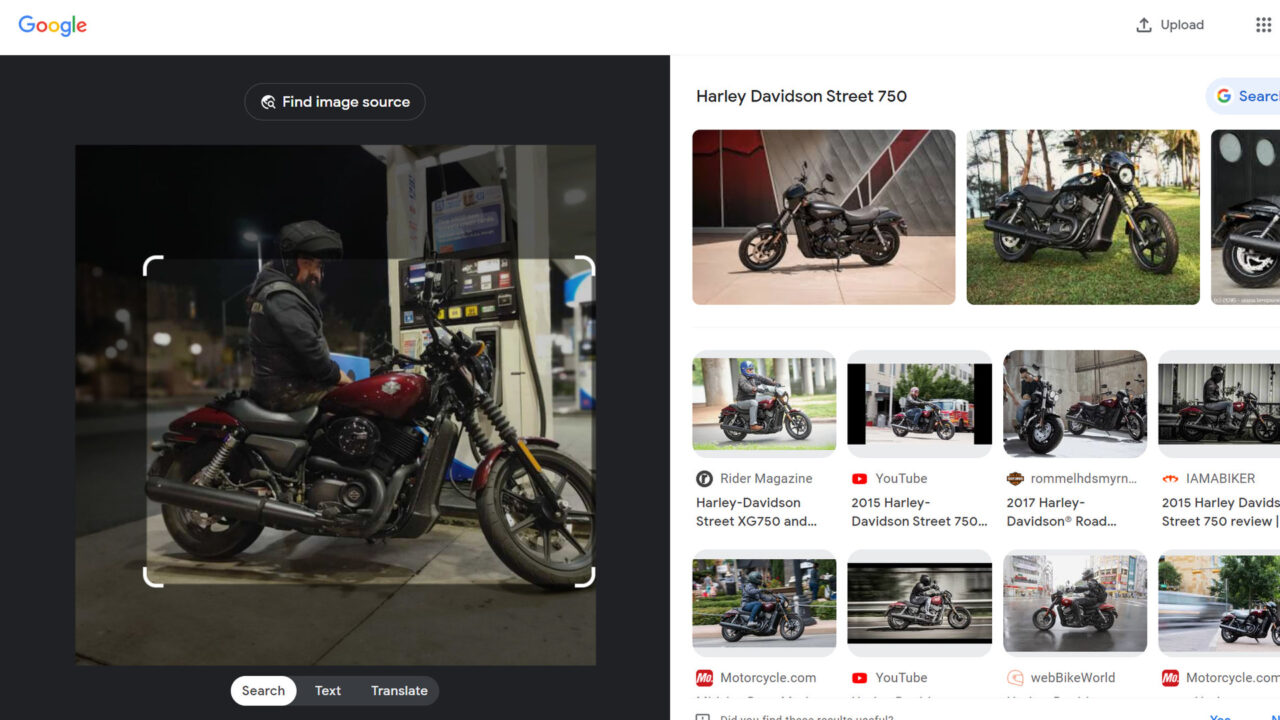Click the webBikeWorld helmet icon
The height and width of the screenshot is (720, 1280).
[x=1016, y=677]
